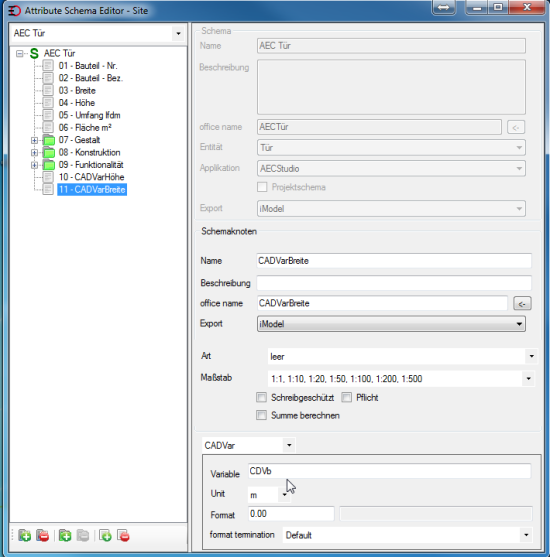
Task: Select tree item 04 - Höhe
Action: tap(77, 103)
